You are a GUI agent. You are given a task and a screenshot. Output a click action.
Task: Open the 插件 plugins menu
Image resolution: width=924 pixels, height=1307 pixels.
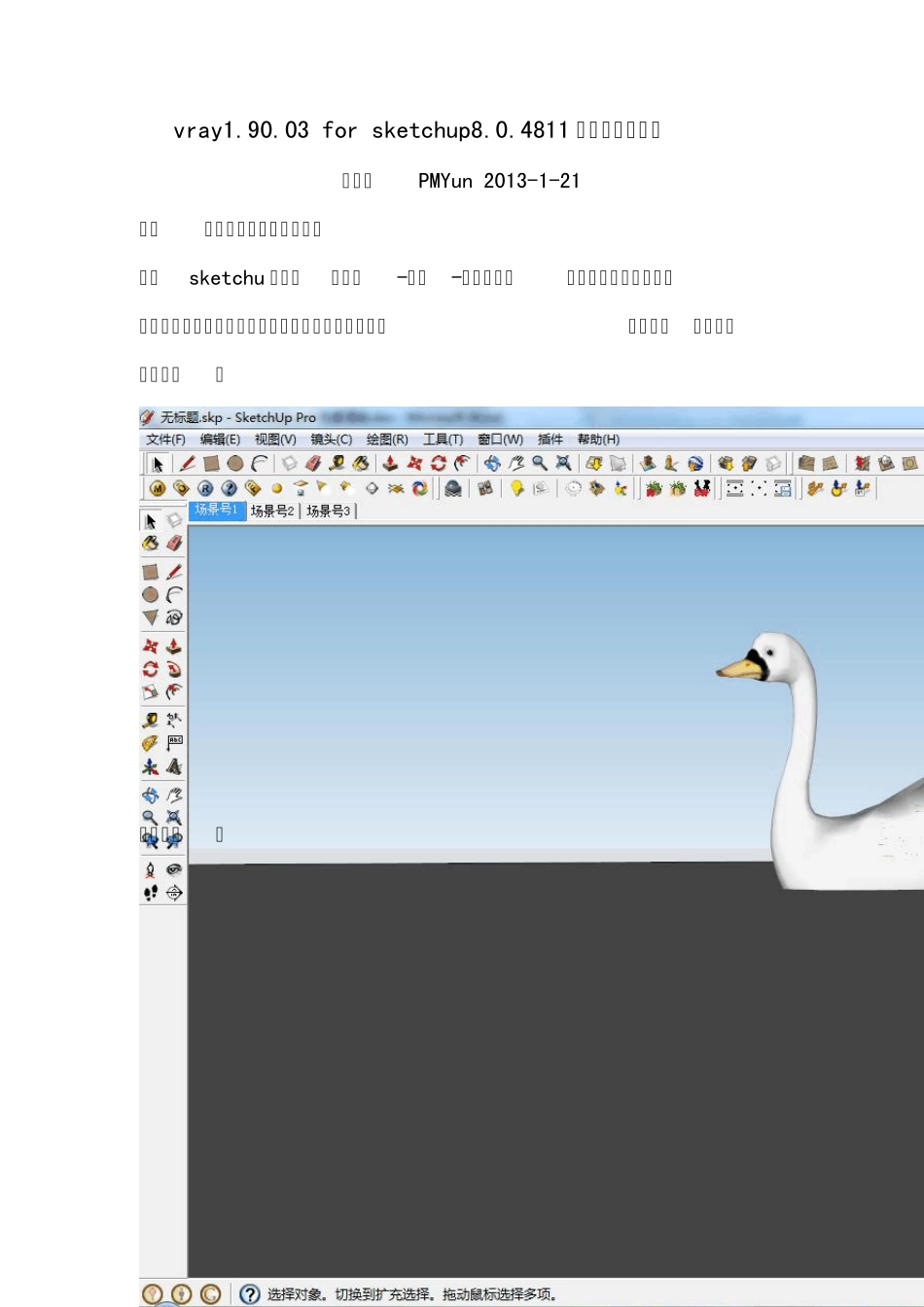click(x=550, y=440)
